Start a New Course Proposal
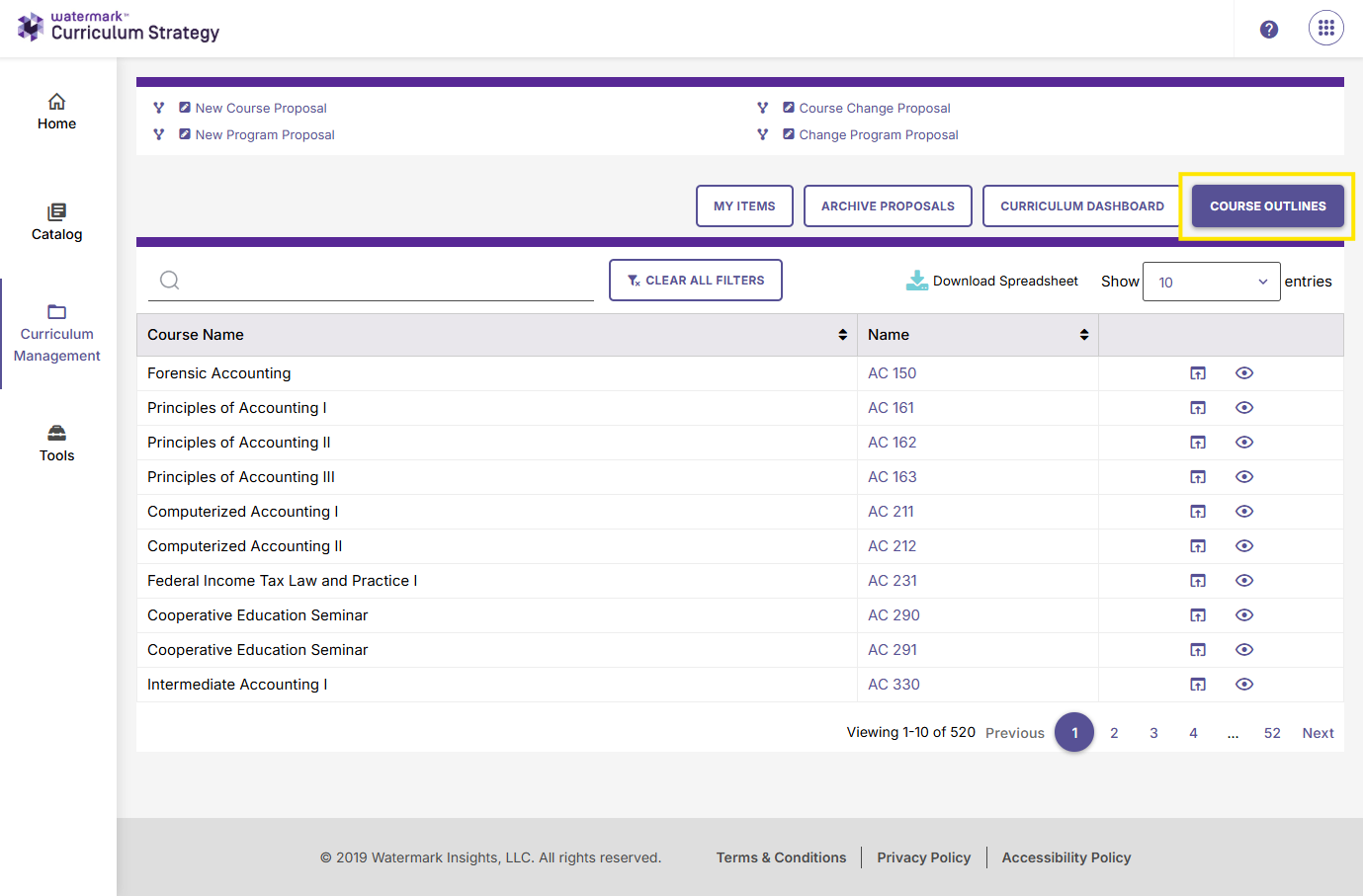This screenshot has width=1363, height=896. click(261, 108)
